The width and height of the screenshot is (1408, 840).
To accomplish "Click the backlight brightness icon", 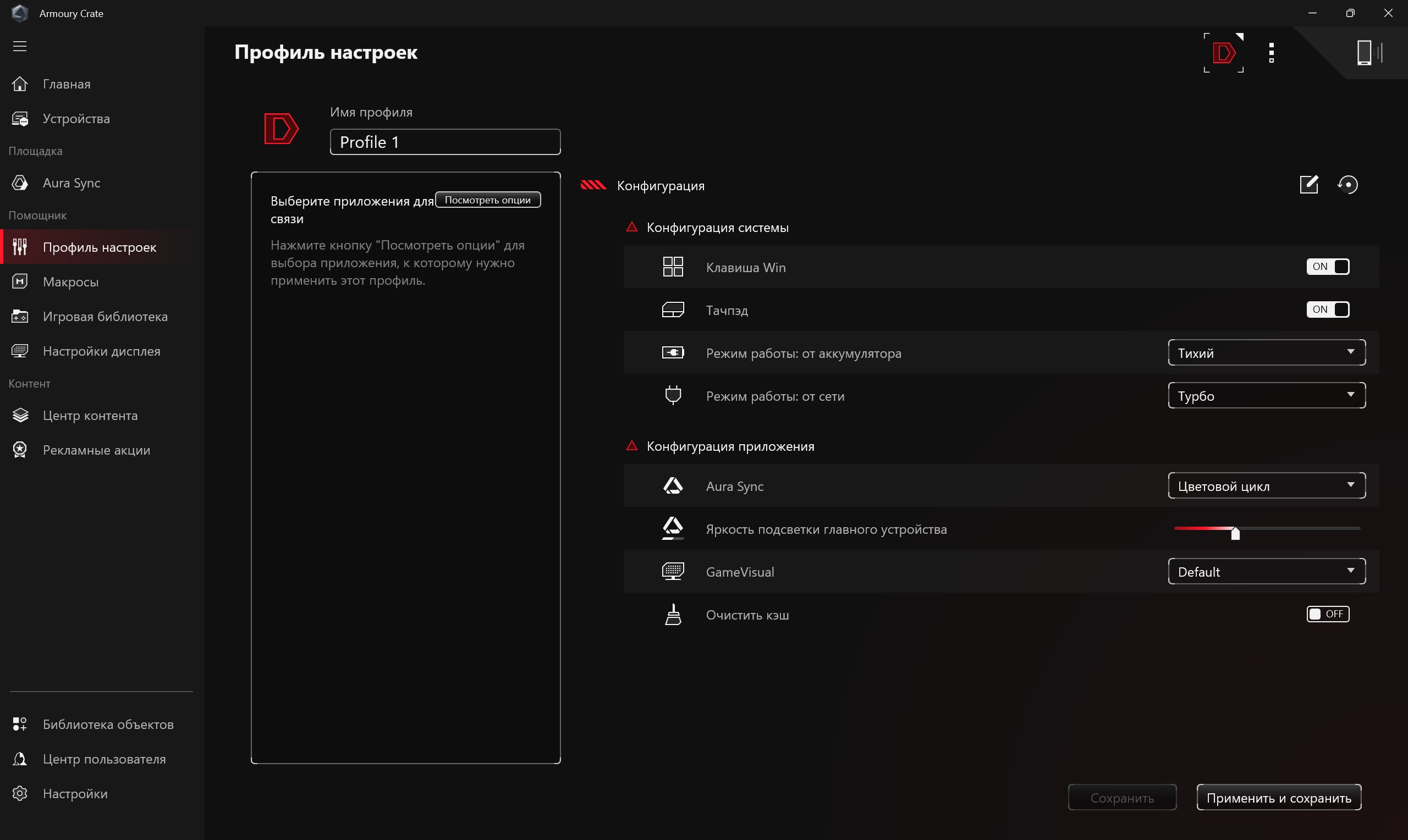I will [x=673, y=528].
